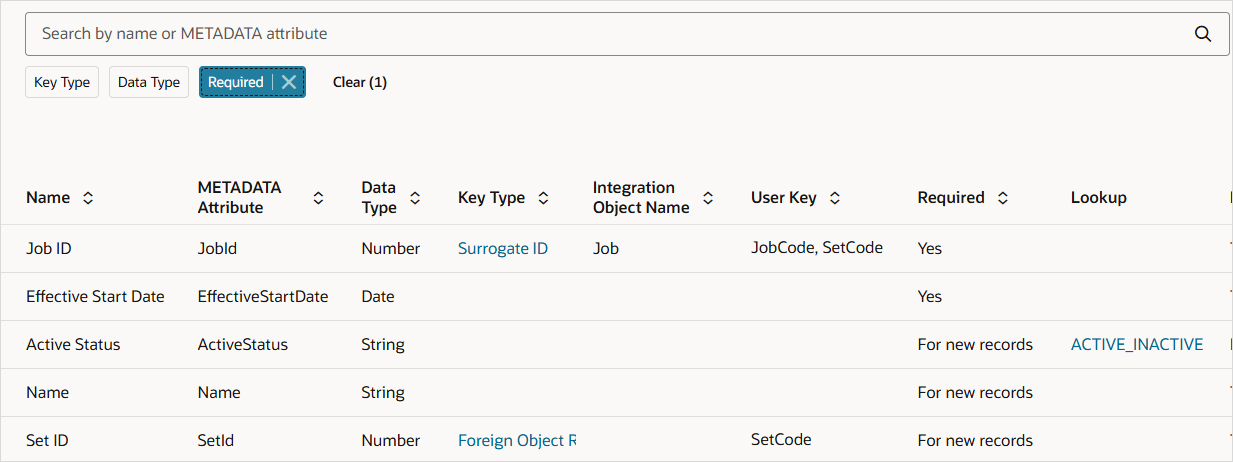Click the Lookup column header

1098,198
